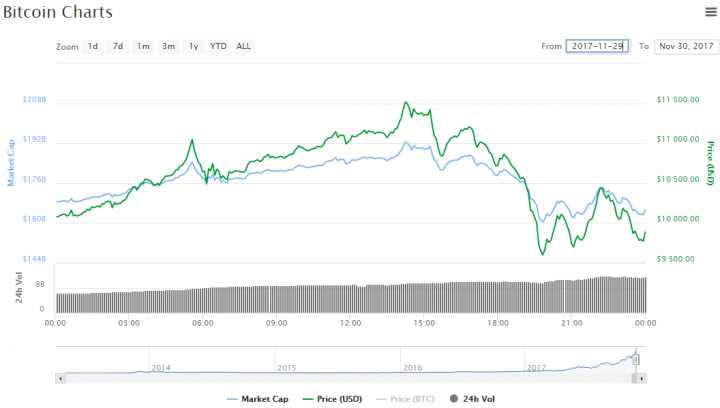This screenshot has width=720, height=408.
Task: Click the 24h Vol axis title
Action: pyautogui.click(x=19, y=287)
